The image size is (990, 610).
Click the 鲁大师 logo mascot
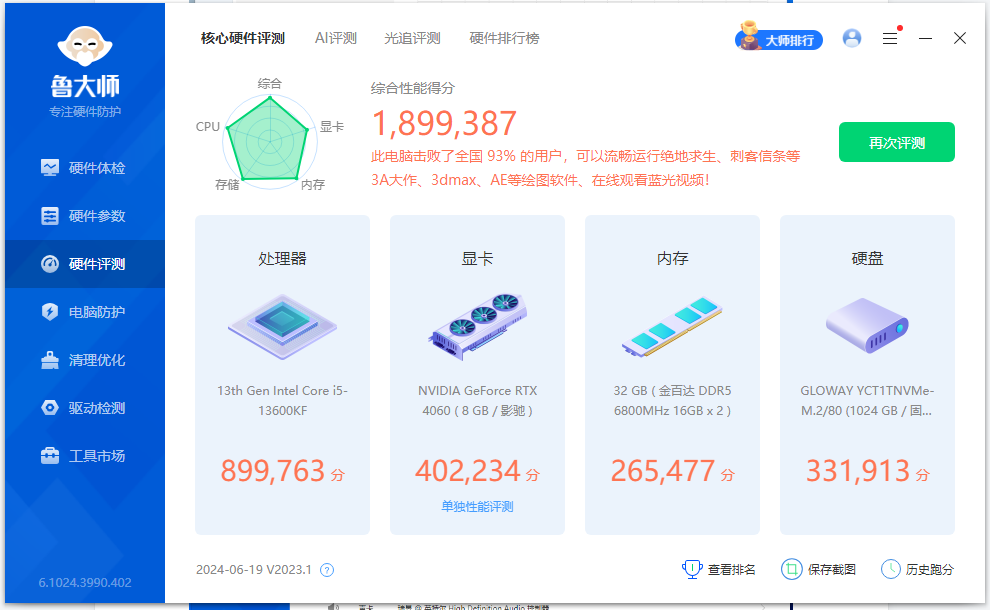[x=85, y=46]
